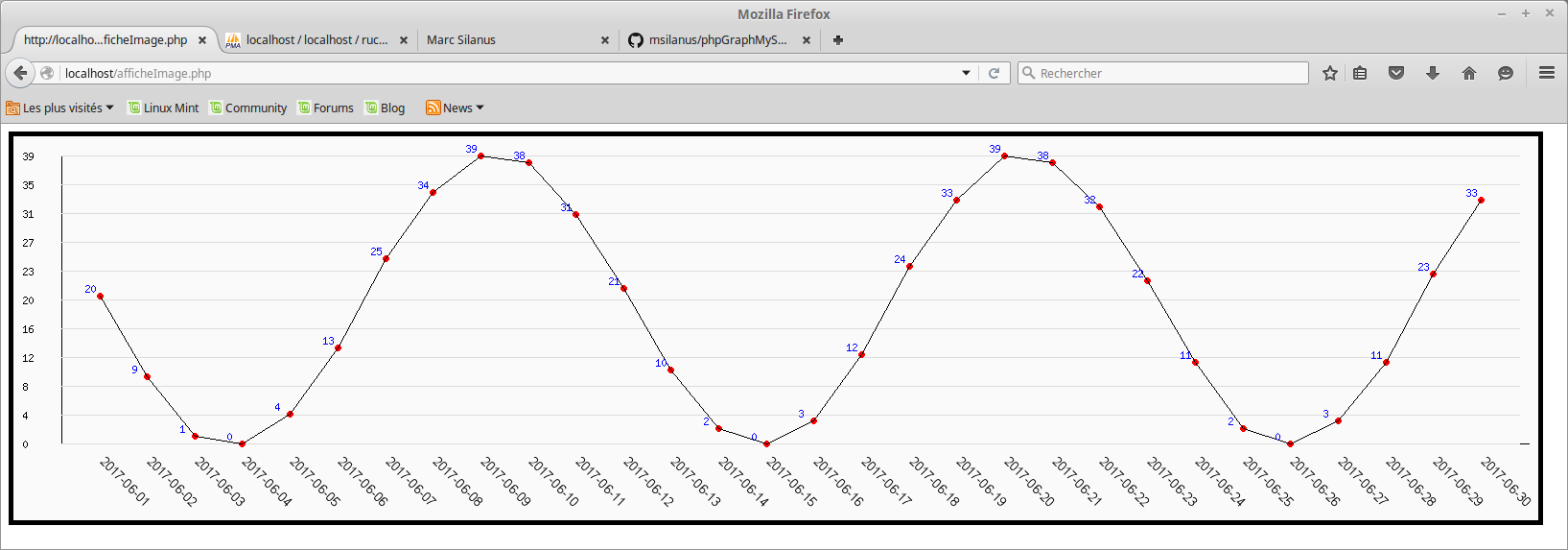Screen dimensions: 1568x550
Task: Expand Les plus visités bookmarks folder
Action: coord(59,108)
